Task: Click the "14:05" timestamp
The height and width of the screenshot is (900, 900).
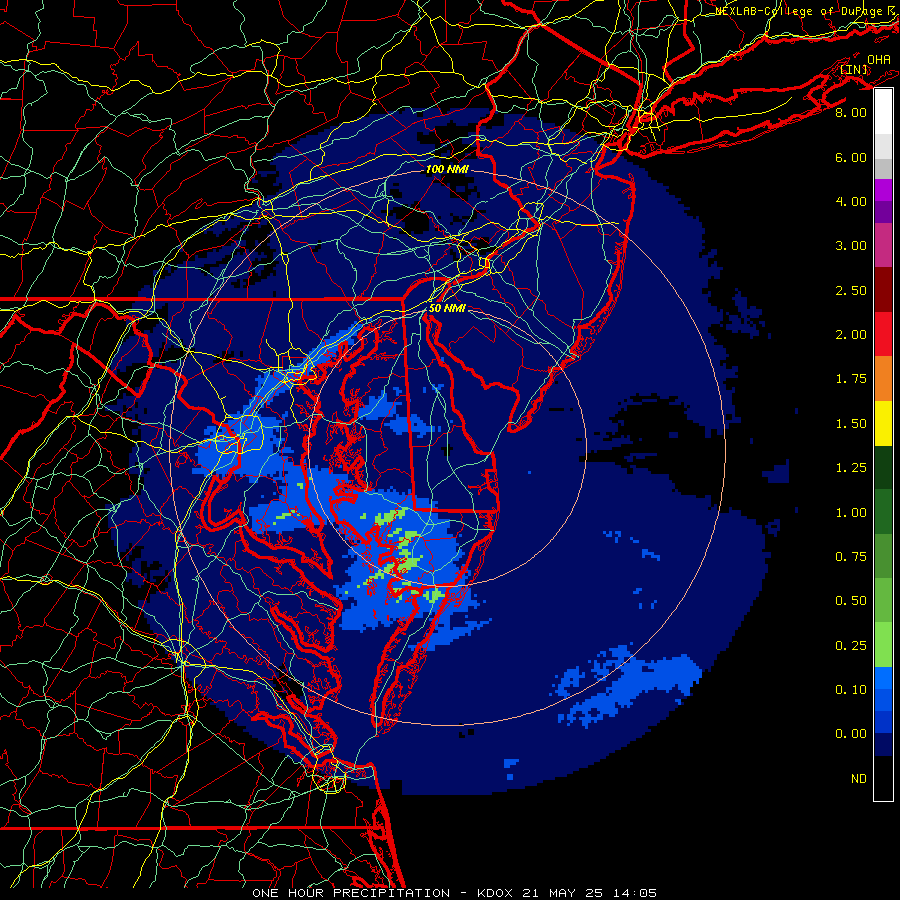Action: point(635,893)
